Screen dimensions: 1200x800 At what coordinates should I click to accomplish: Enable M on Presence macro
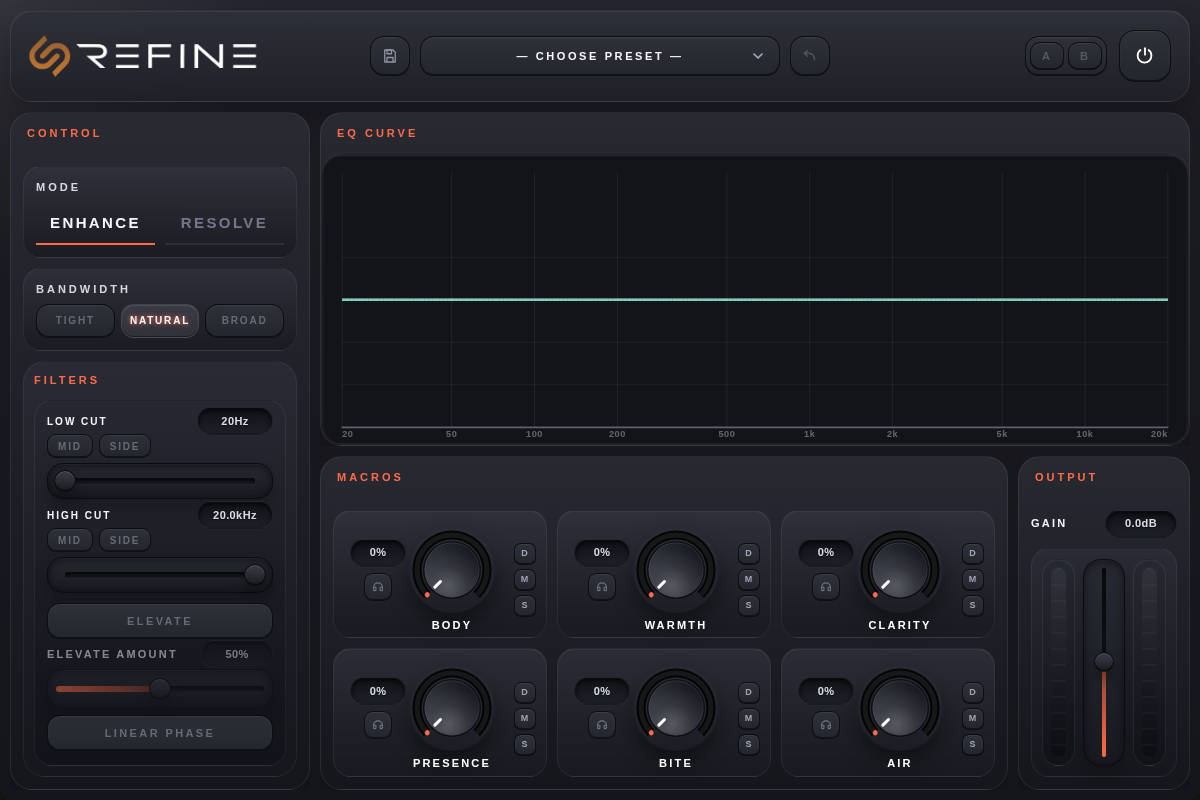[x=525, y=718]
